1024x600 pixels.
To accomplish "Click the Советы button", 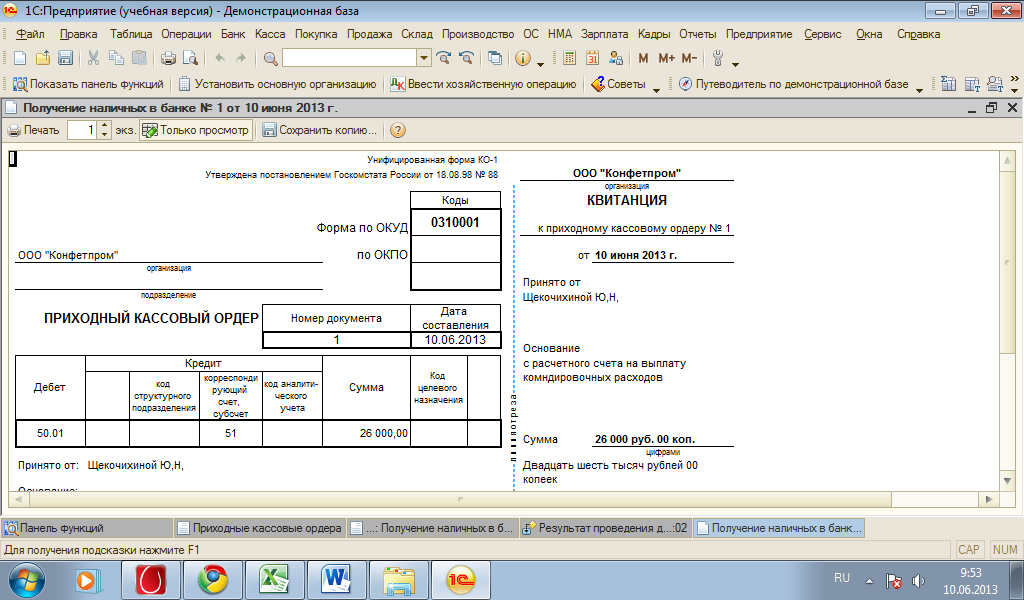I will (x=618, y=84).
